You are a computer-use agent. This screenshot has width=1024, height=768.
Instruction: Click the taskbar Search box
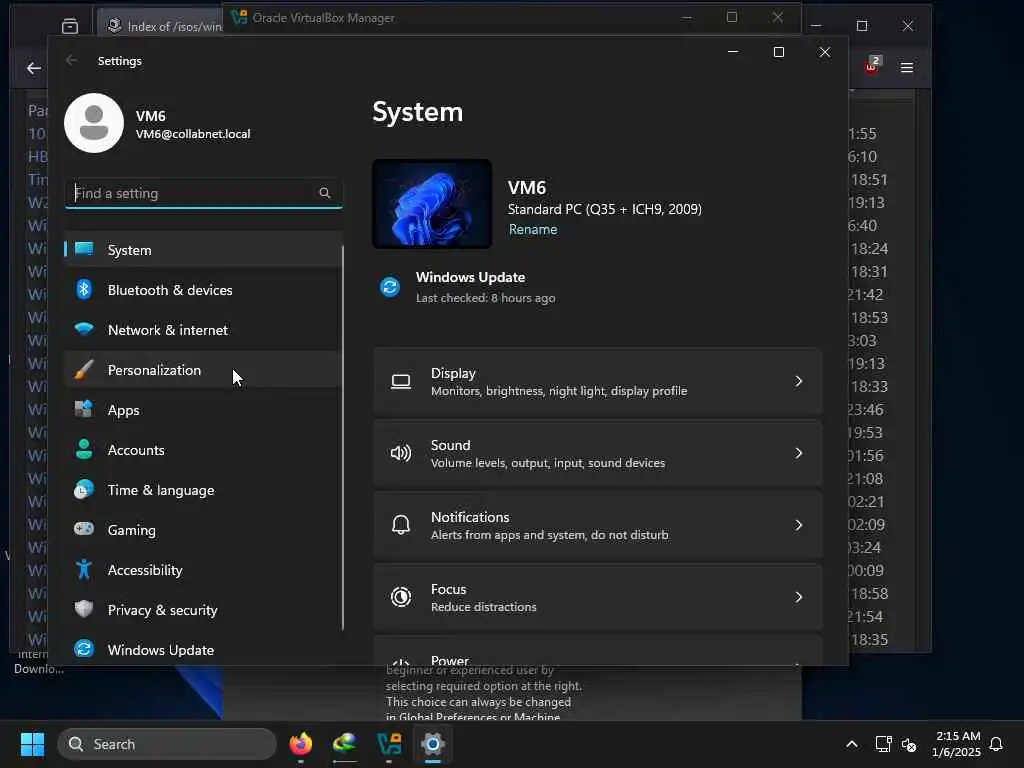pyautogui.click(x=167, y=744)
